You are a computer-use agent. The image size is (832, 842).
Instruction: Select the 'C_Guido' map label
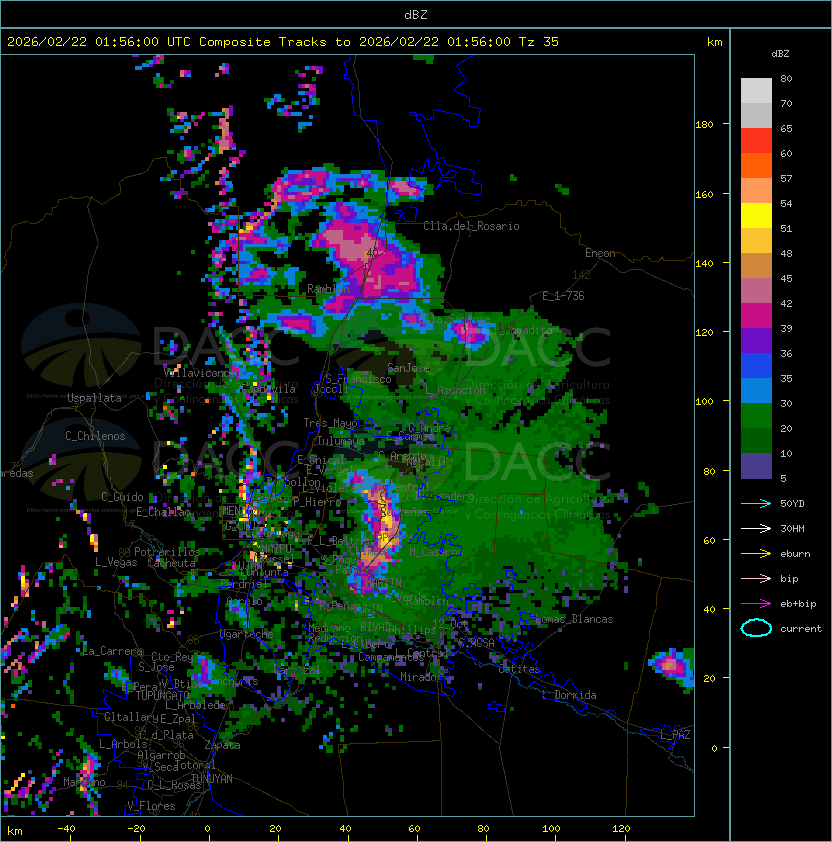click(x=122, y=497)
